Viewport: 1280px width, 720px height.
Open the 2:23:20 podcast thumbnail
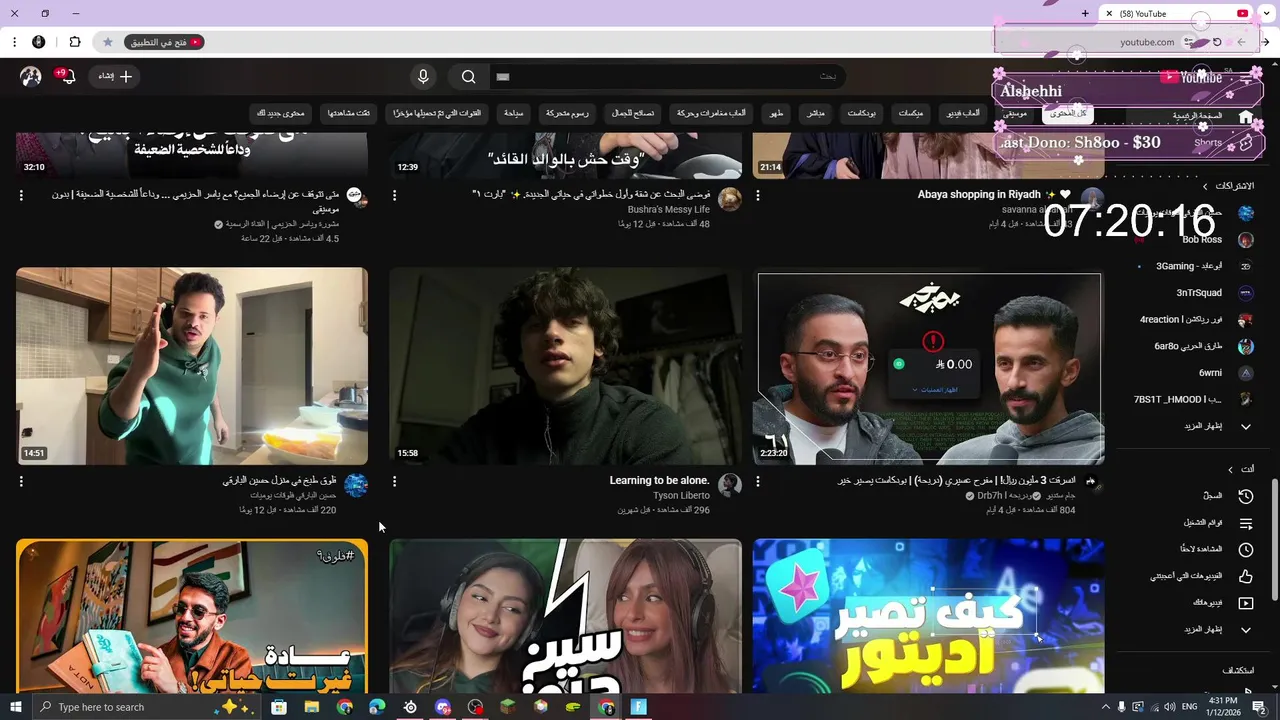click(x=929, y=366)
